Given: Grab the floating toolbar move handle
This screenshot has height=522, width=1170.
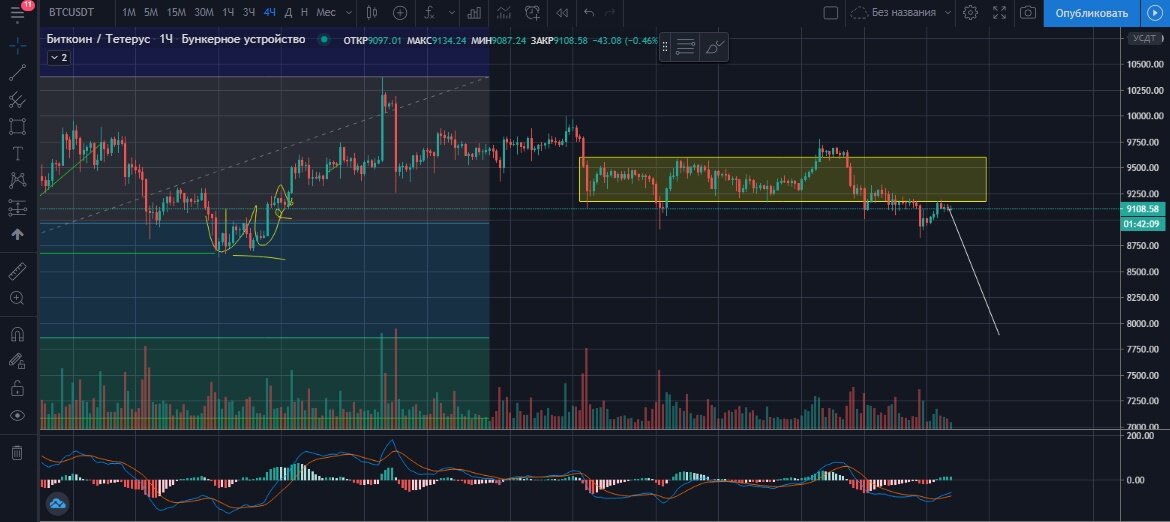Looking at the screenshot, I should (665, 47).
